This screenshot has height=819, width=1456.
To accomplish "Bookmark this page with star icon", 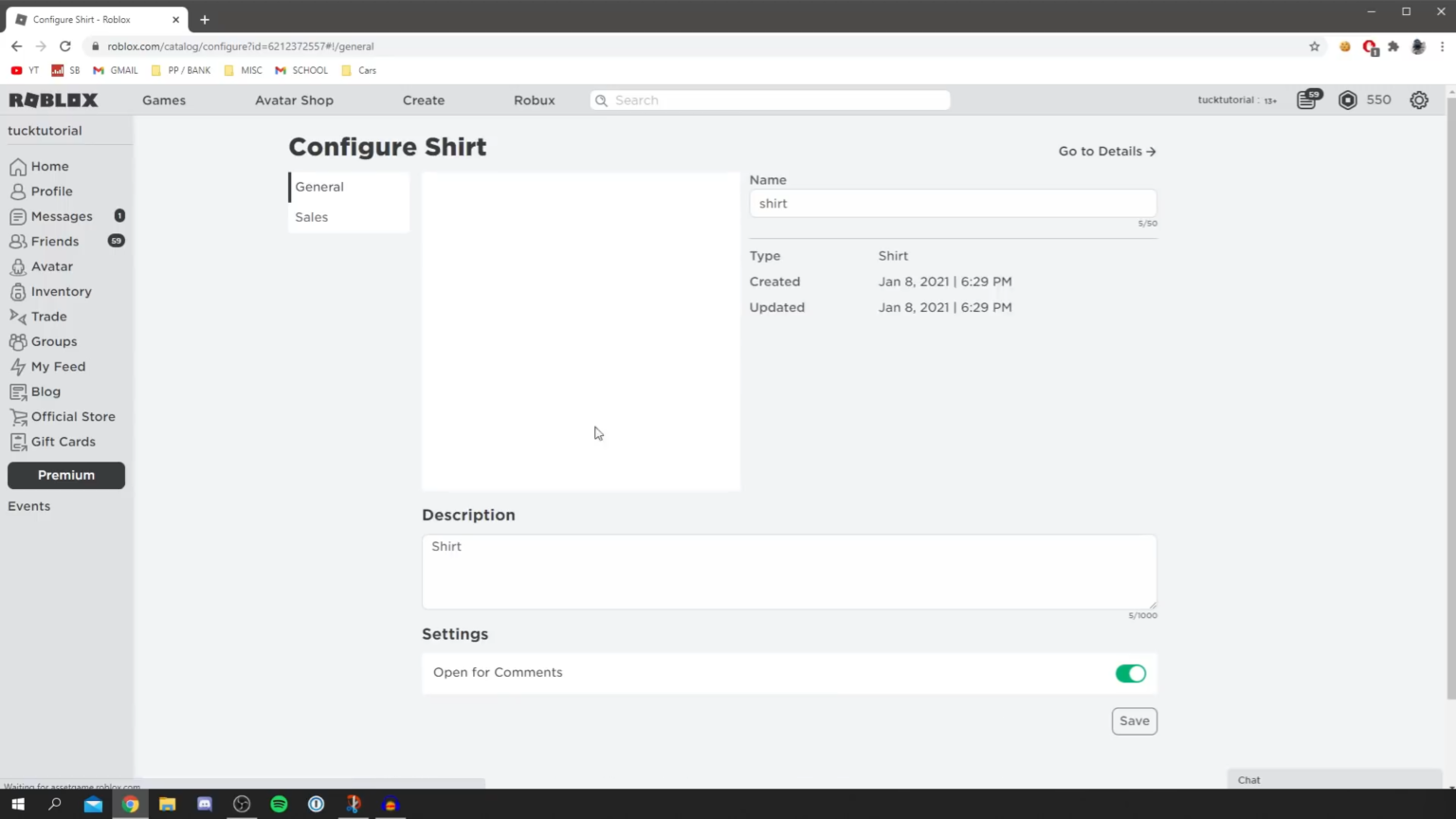I will pyautogui.click(x=1314, y=46).
